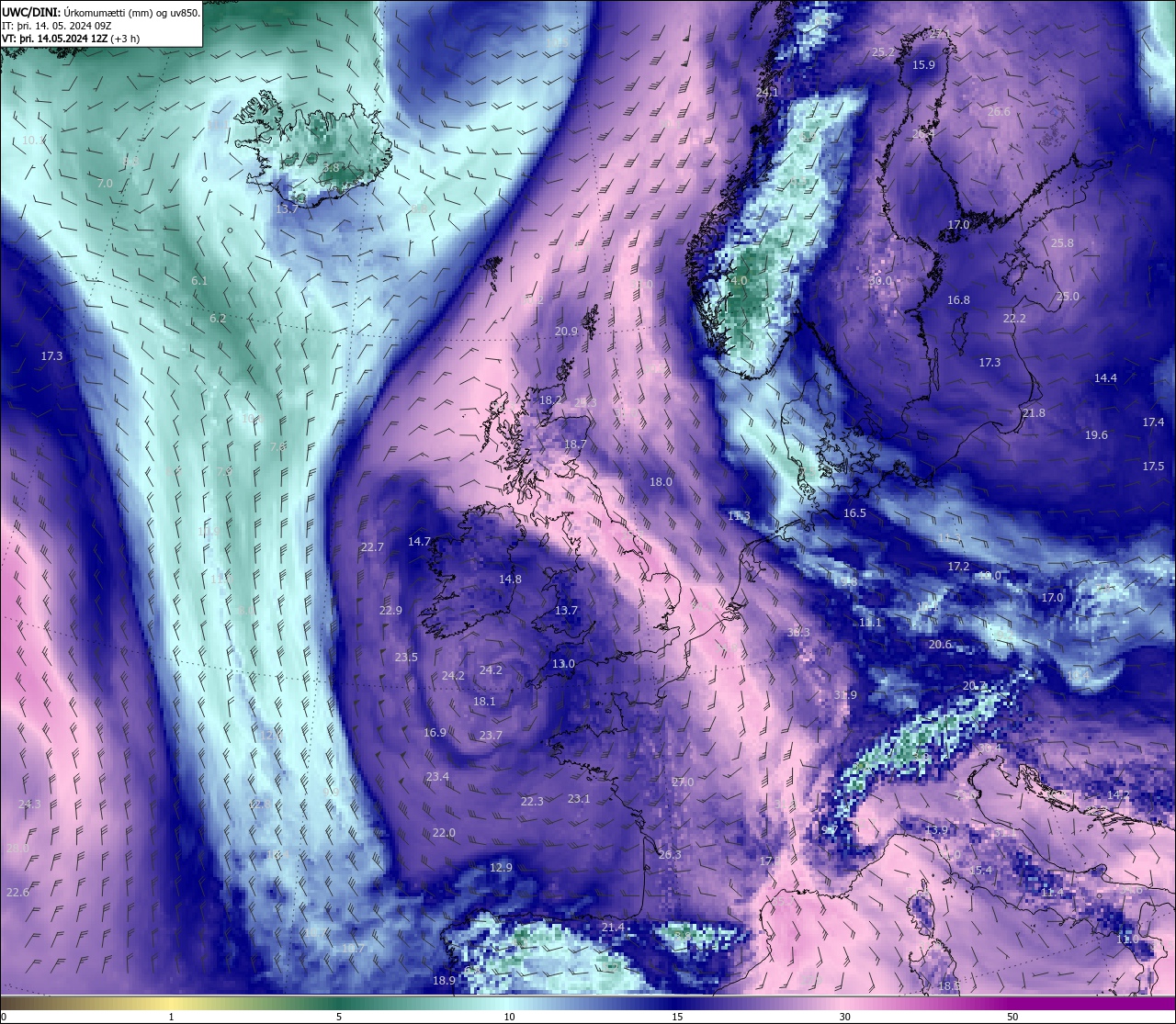Select the 15.9 value in northern Finland

(923, 65)
